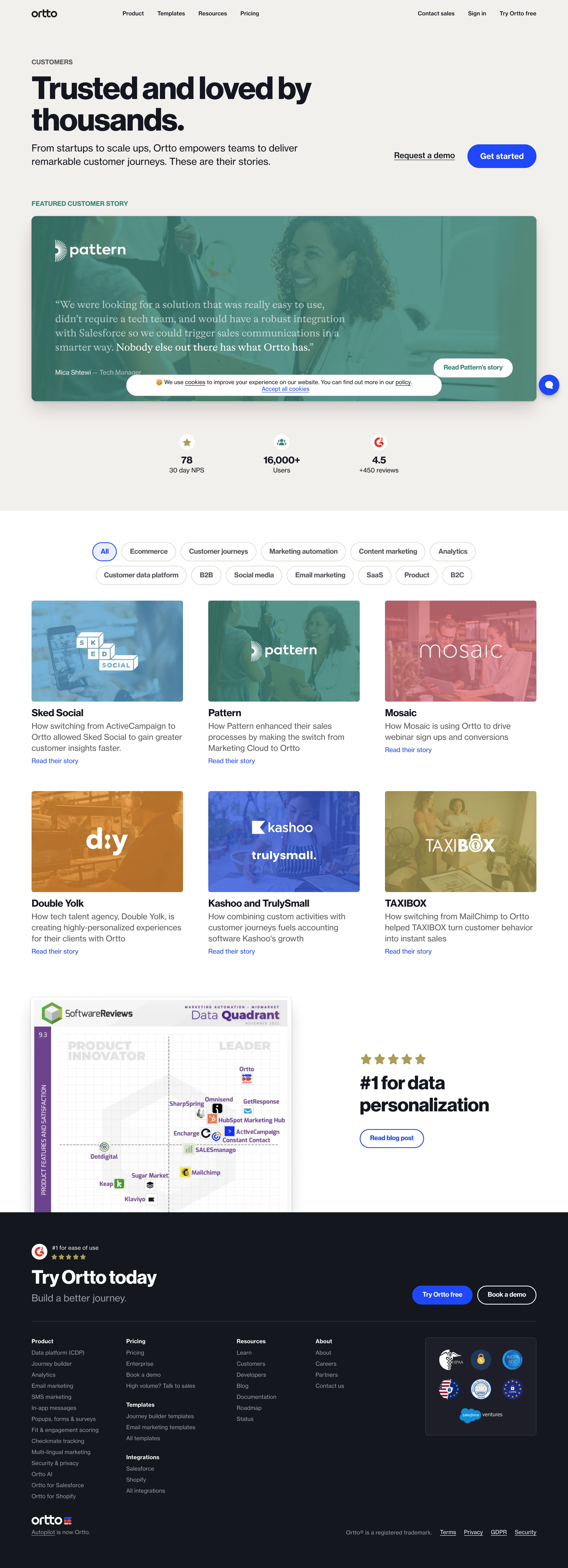Click the Data Quadrant chart image
Viewport: 568px width, 1568px height.
coord(161,1105)
